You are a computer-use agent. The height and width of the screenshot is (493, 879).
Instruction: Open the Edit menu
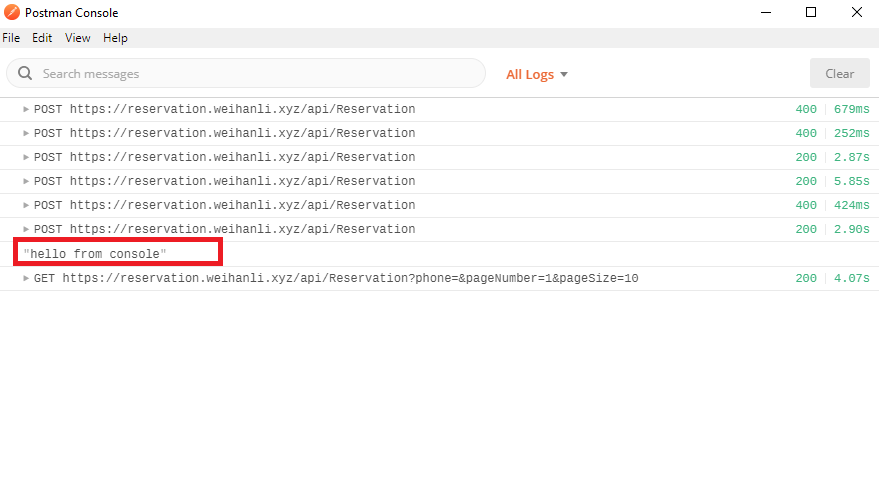coord(42,38)
